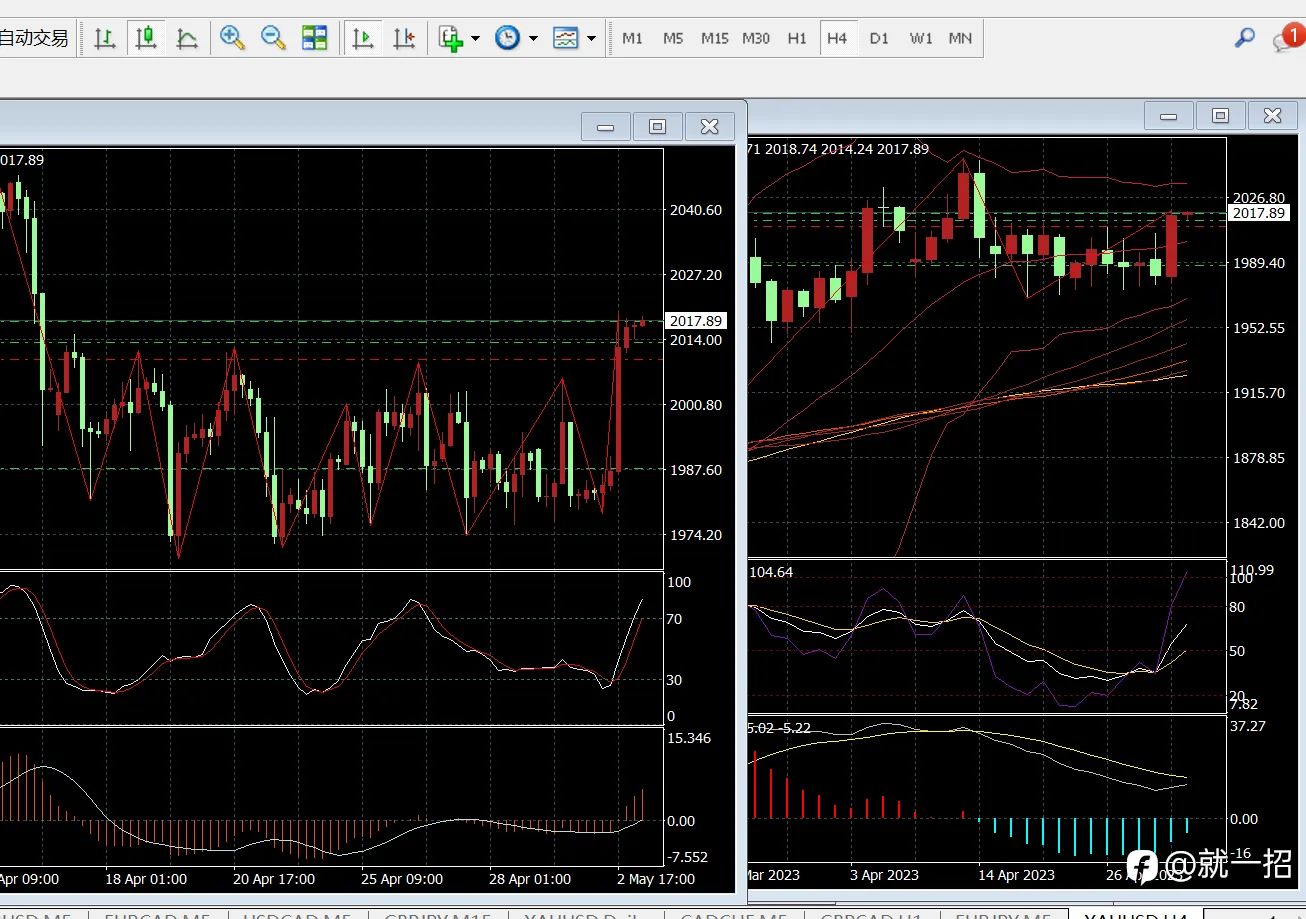Switch chart to candlestick mode
The height and width of the screenshot is (919, 1306).
point(146,38)
